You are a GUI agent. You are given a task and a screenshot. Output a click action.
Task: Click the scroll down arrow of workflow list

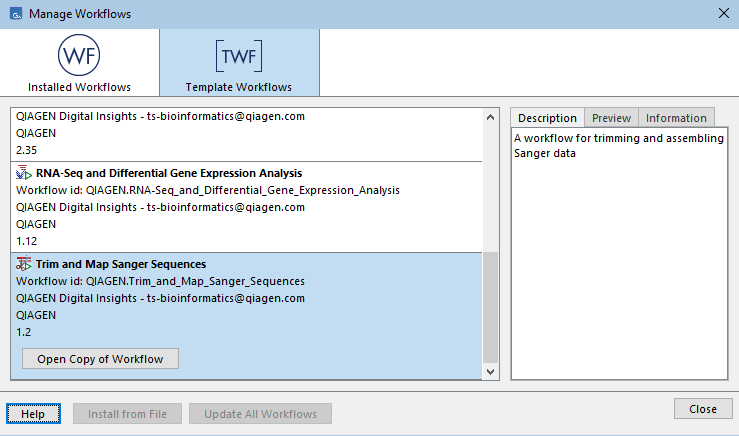490,371
